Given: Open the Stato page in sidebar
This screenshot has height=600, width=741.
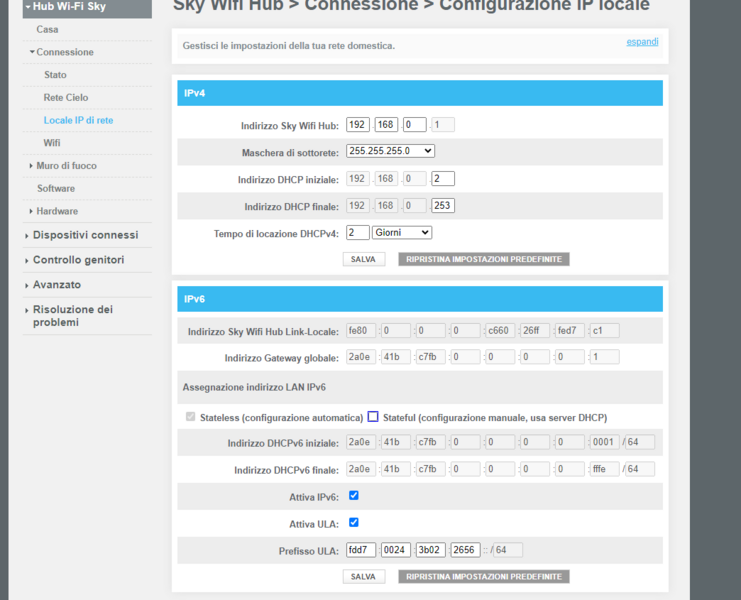Looking at the screenshot, I should (x=55, y=75).
